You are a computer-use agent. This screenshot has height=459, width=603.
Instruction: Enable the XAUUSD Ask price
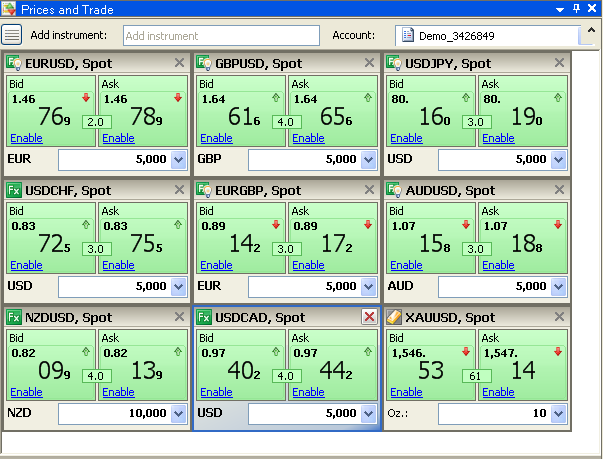pyautogui.click(x=498, y=392)
